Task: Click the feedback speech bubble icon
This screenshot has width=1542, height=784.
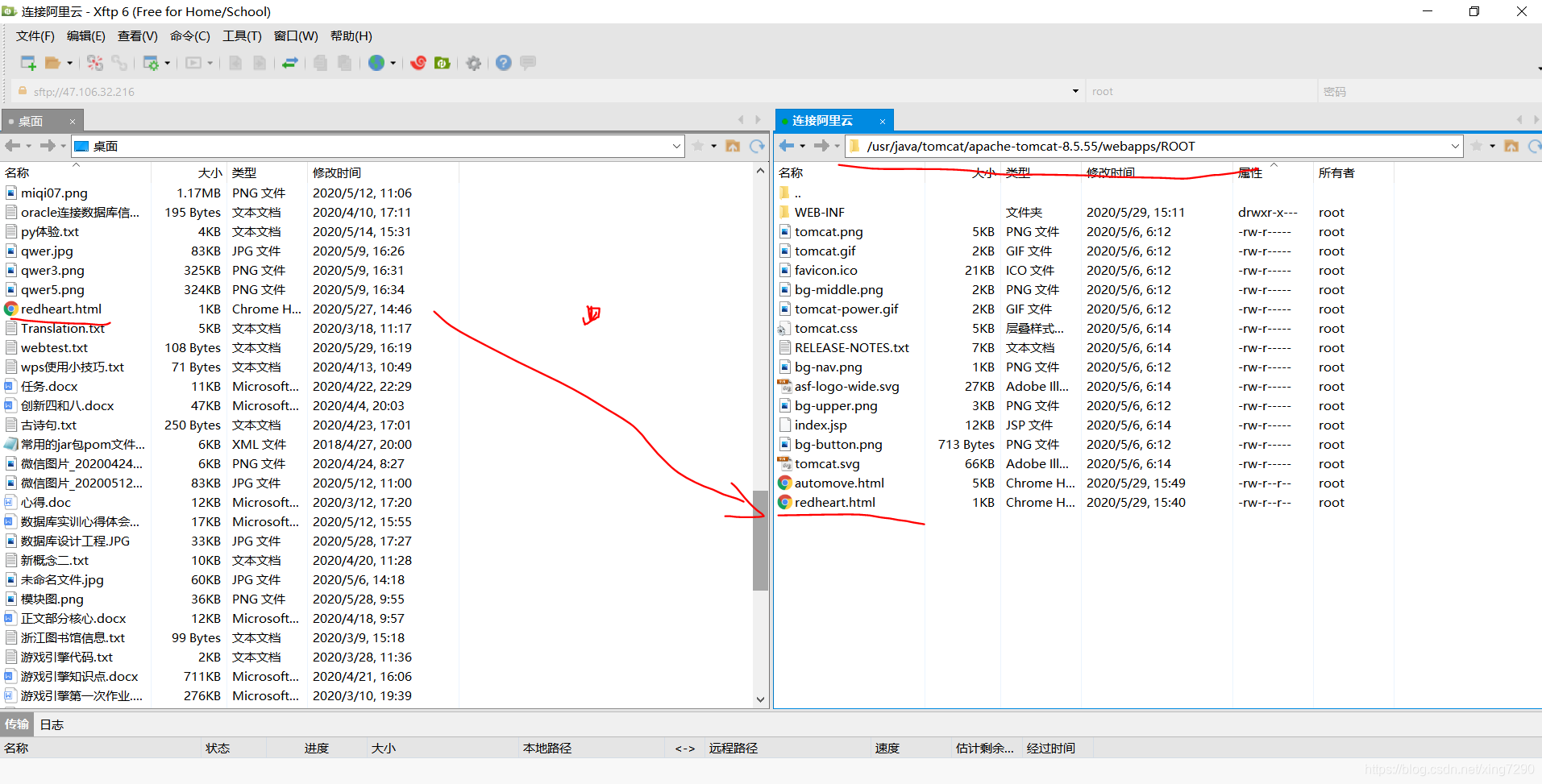Action: (x=529, y=63)
